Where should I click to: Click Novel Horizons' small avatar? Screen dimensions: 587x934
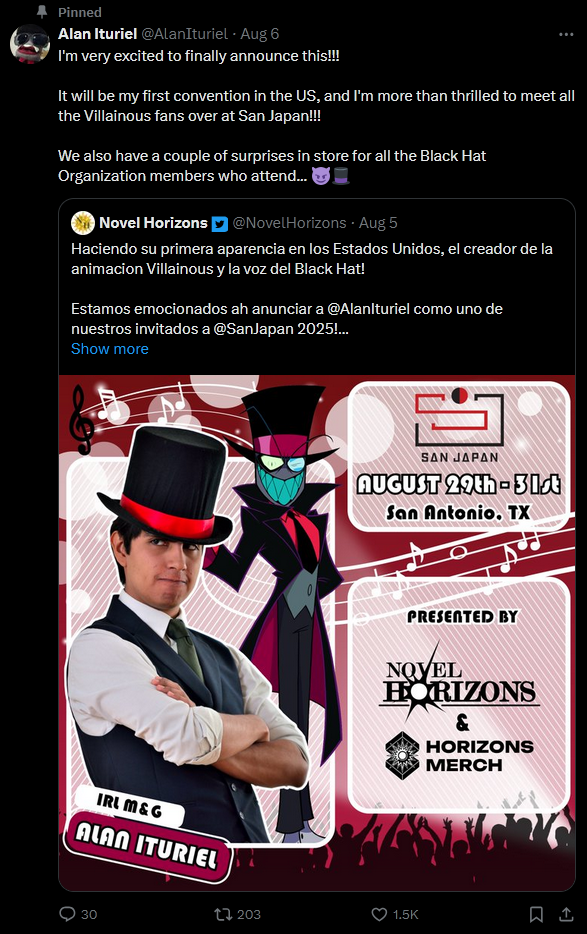coord(83,223)
